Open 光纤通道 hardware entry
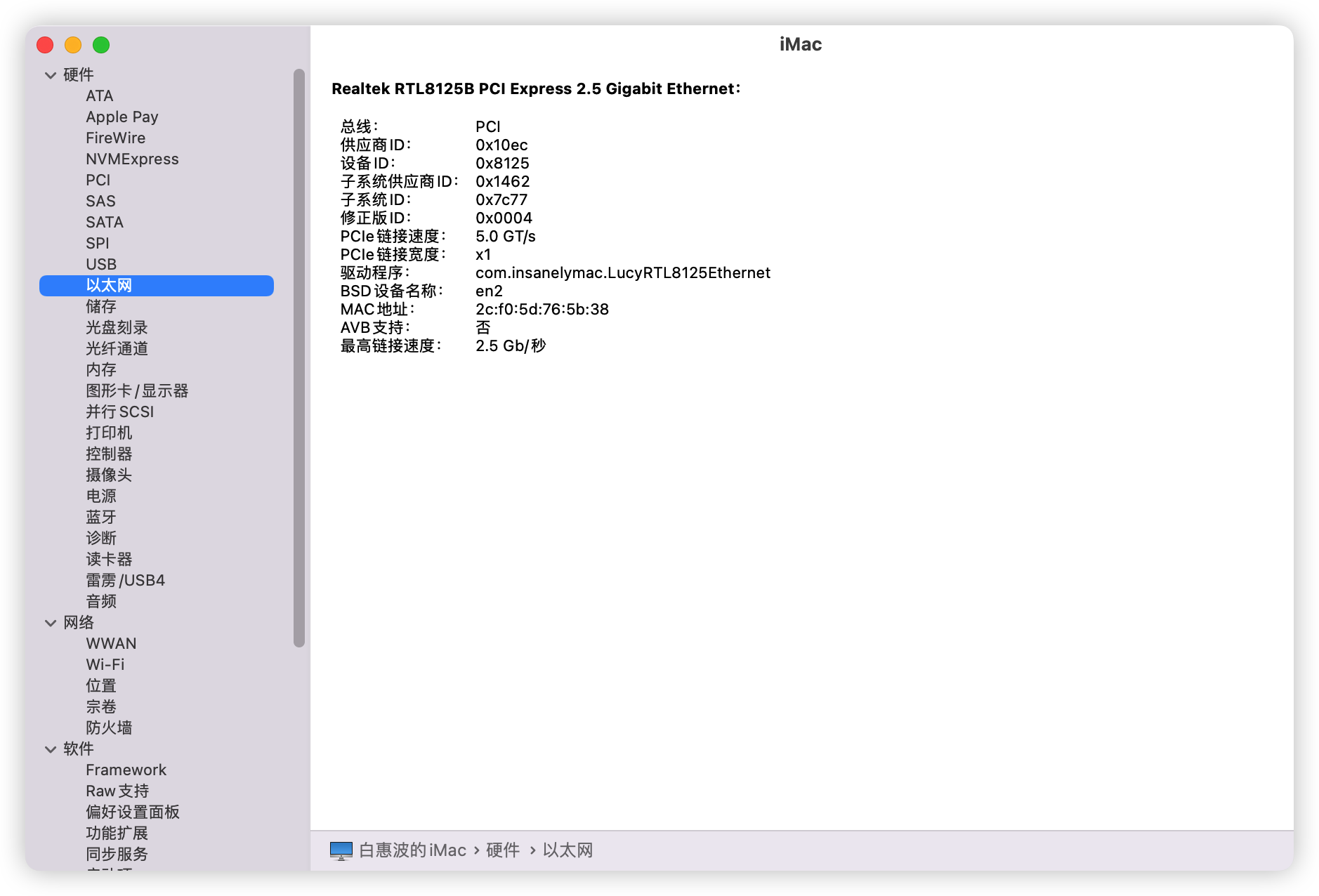 click(x=117, y=349)
